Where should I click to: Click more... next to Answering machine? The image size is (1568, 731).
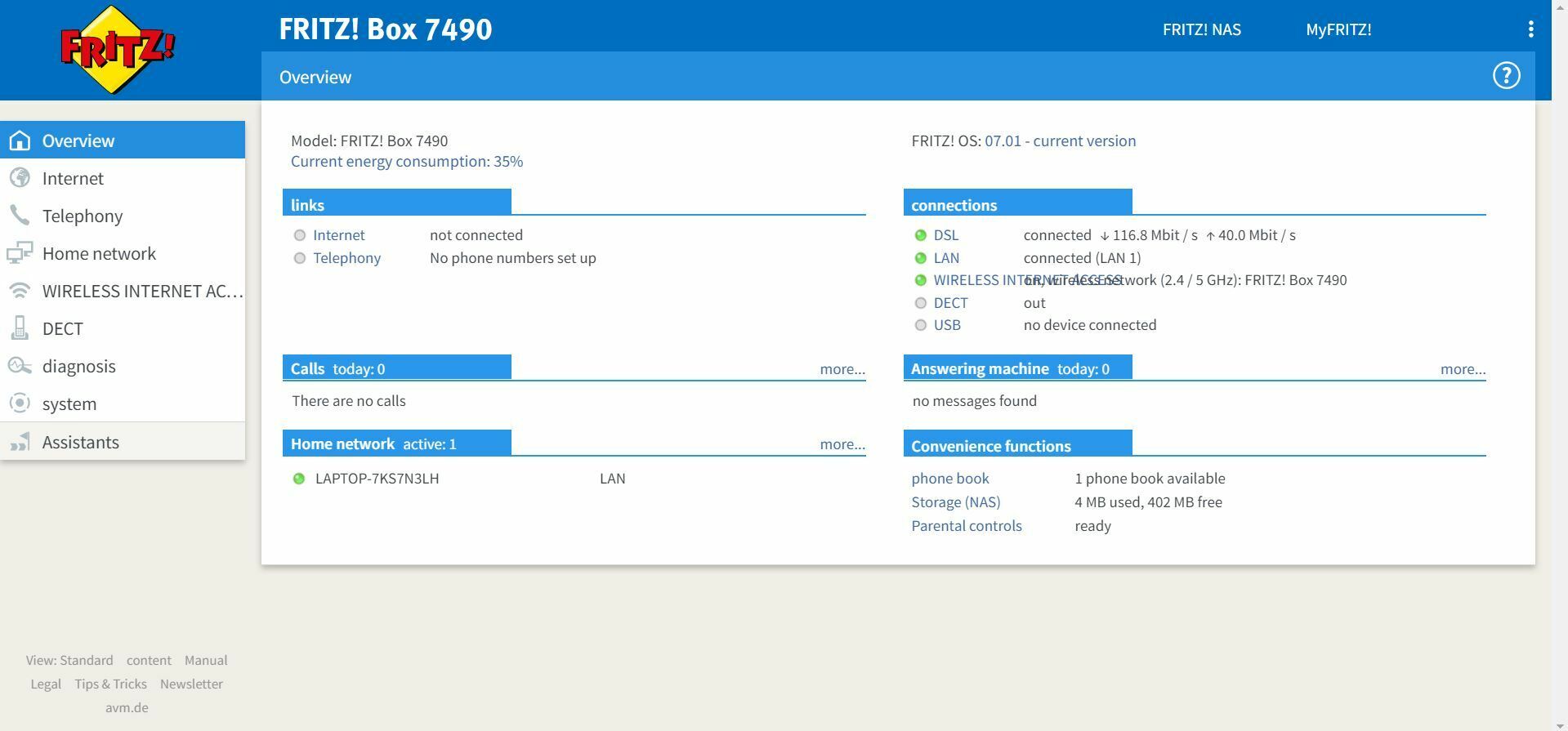click(x=1463, y=369)
